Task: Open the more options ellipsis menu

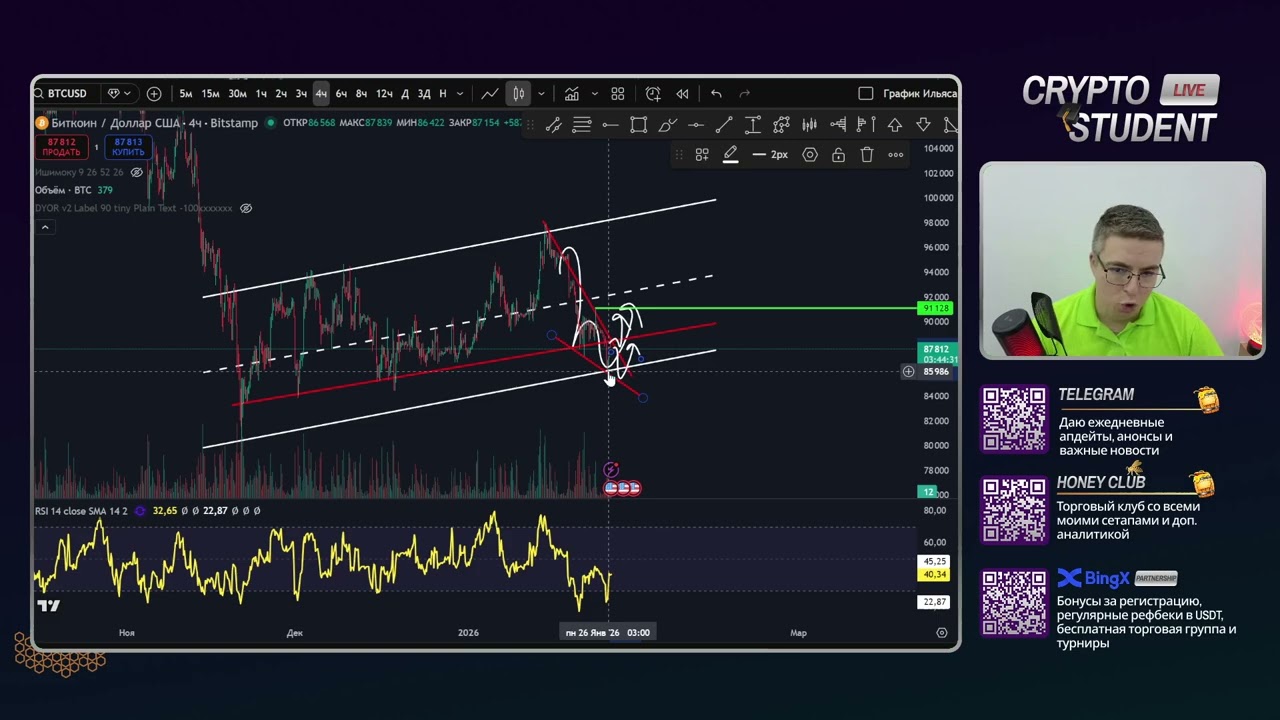Action: pyautogui.click(x=896, y=155)
